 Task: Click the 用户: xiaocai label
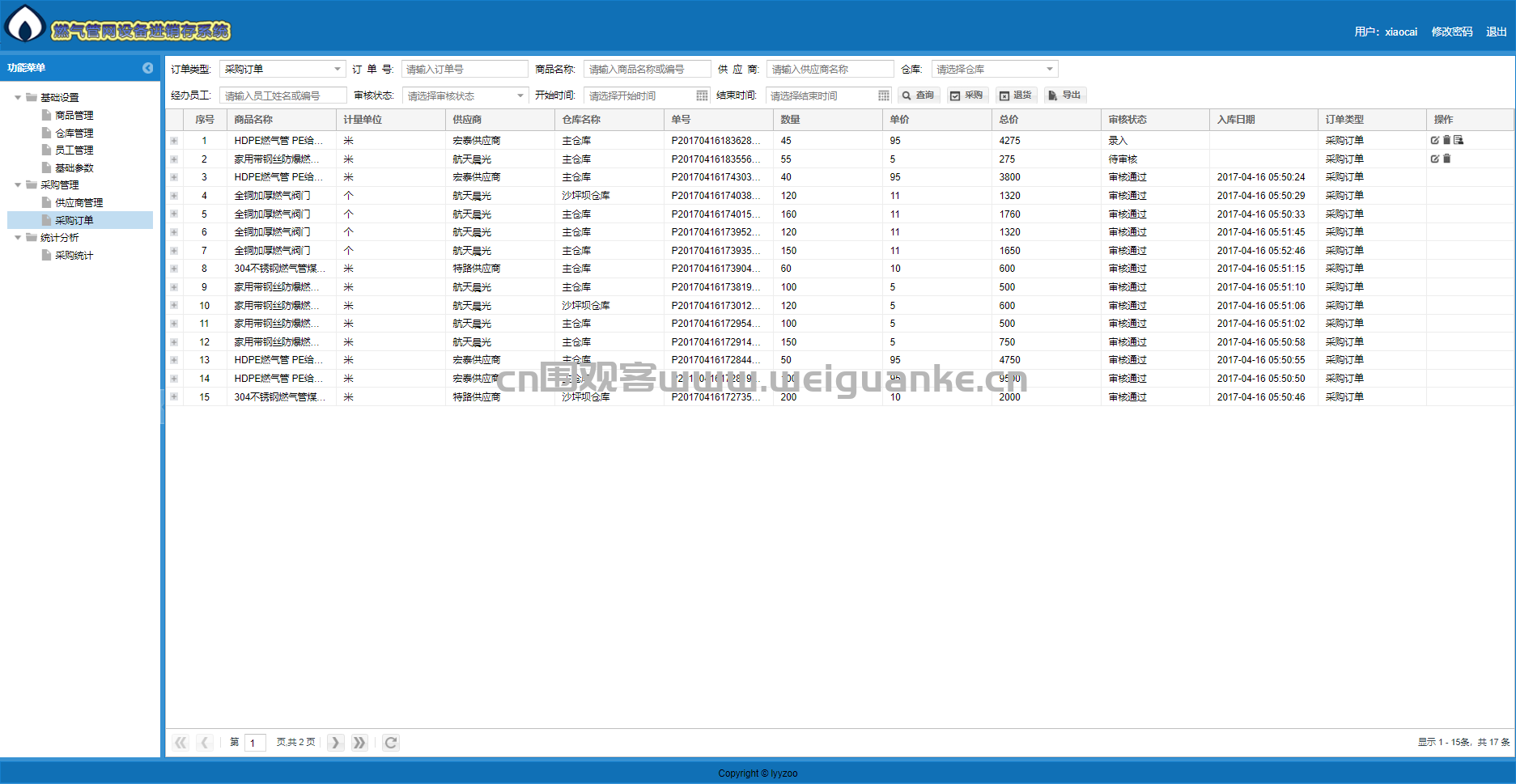click(x=1386, y=32)
